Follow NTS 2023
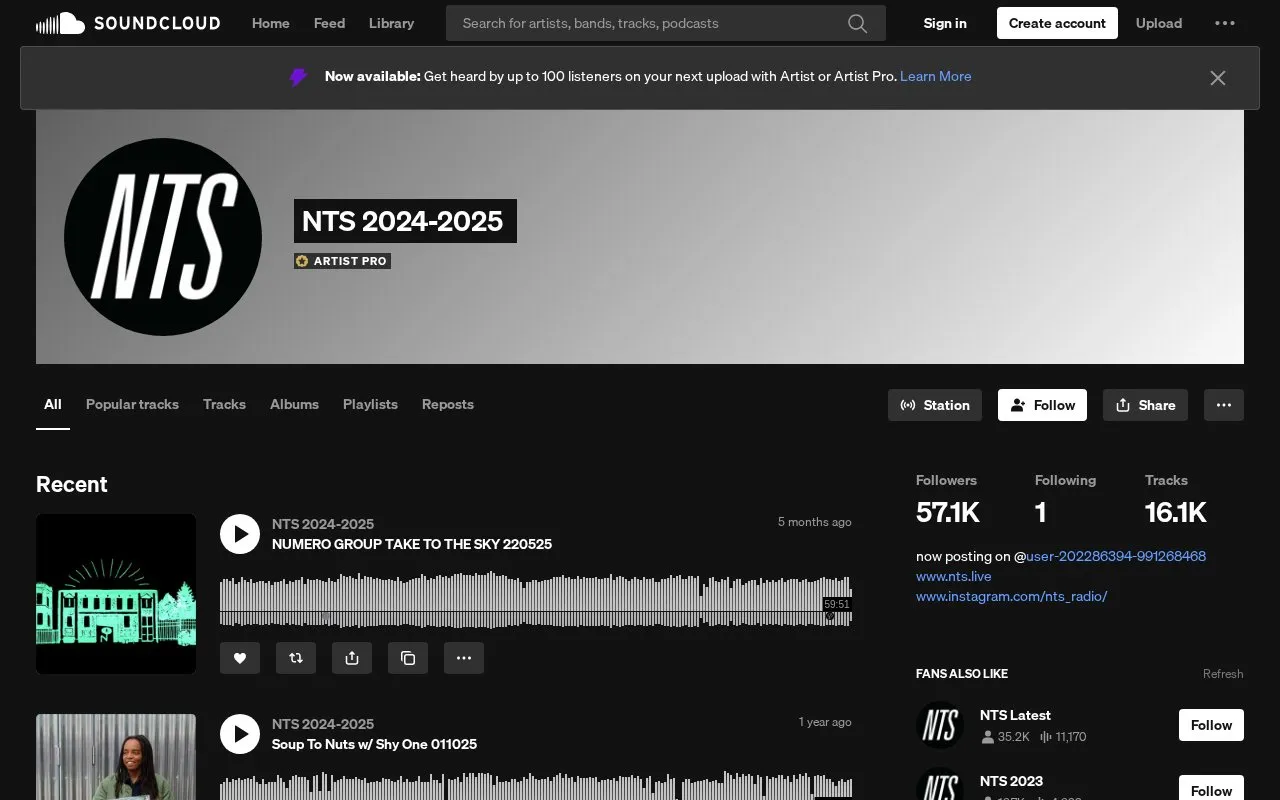The width and height of the screenshot is (1280, 800). pyautogui.click(x=1211, y=788)
